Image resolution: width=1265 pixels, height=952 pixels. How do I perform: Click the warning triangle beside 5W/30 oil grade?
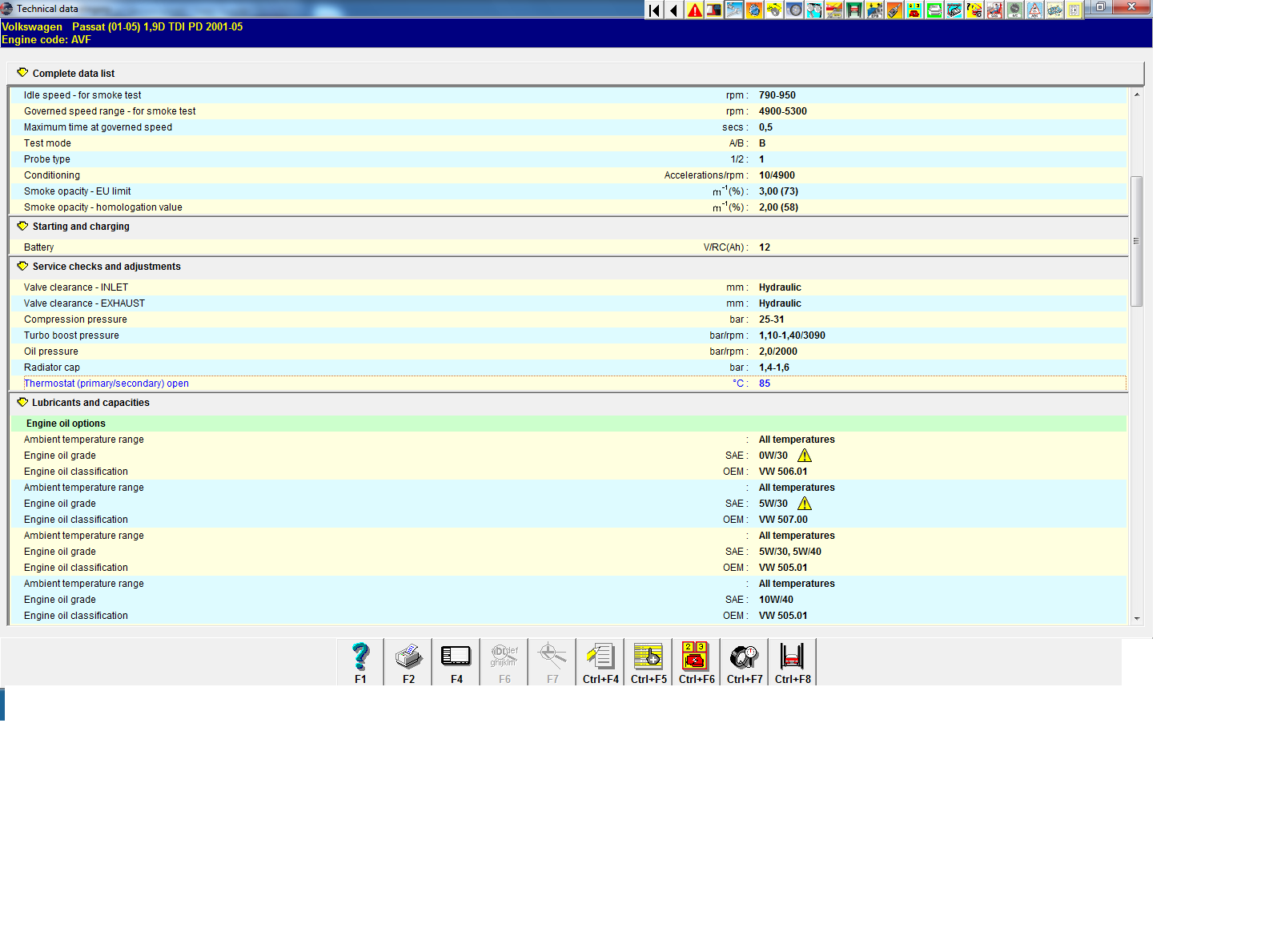point(805,504)
